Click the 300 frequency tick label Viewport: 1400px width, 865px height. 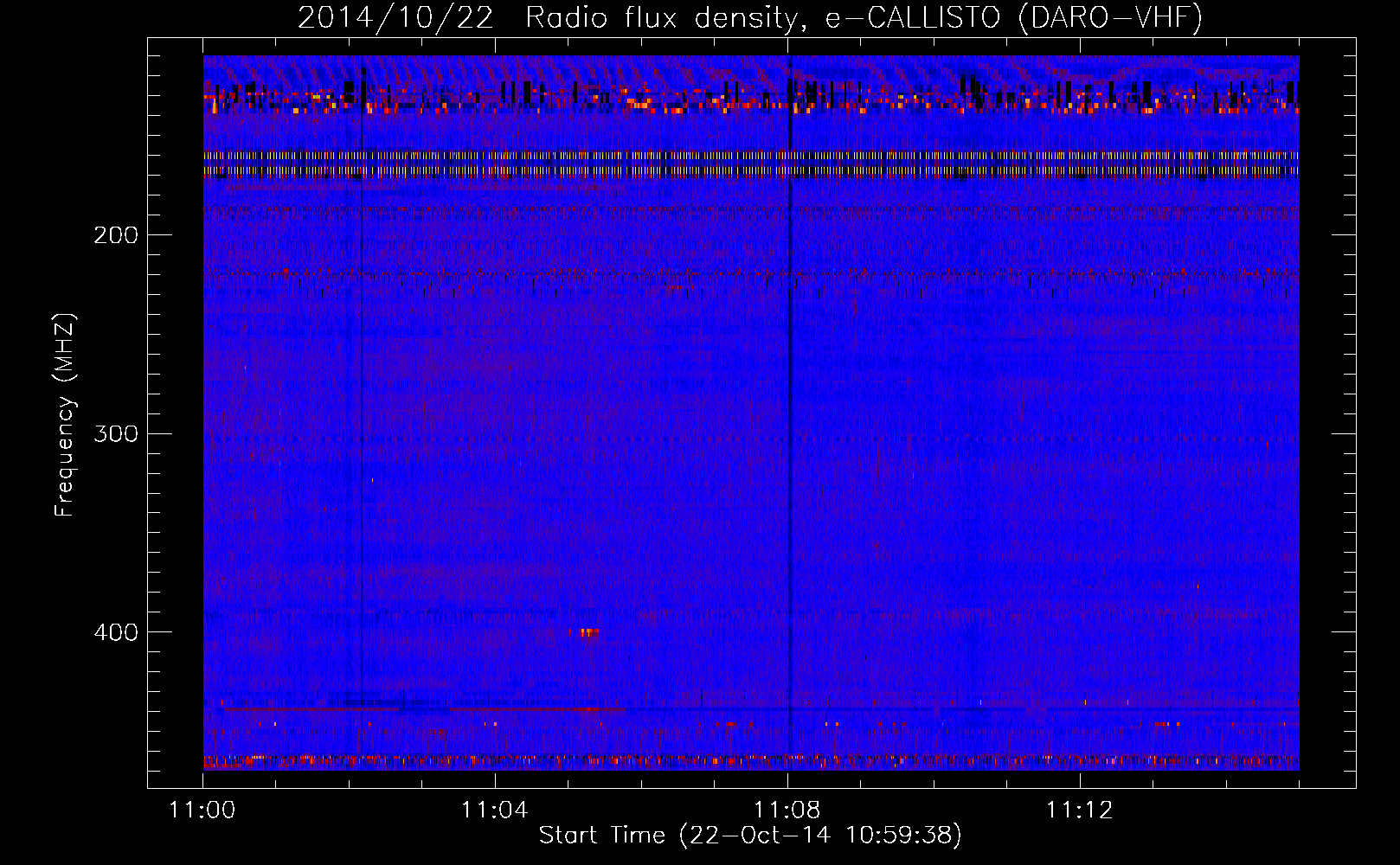[x=116, y=433]
